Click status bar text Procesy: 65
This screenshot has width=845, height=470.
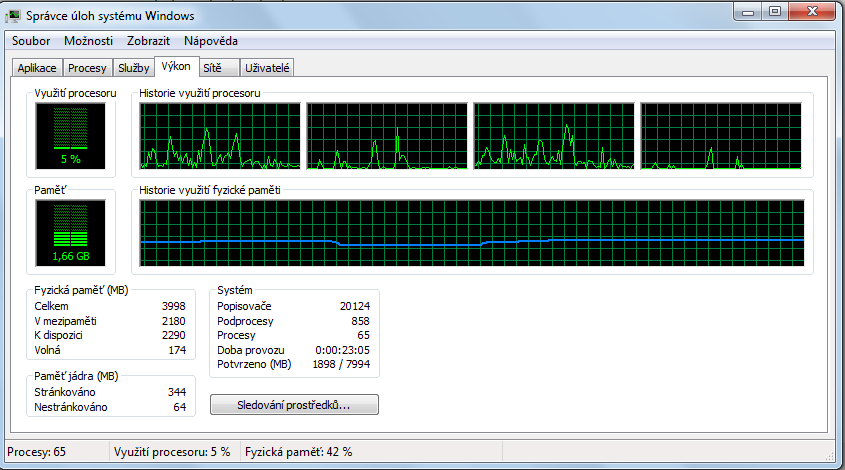pos(37,452)
